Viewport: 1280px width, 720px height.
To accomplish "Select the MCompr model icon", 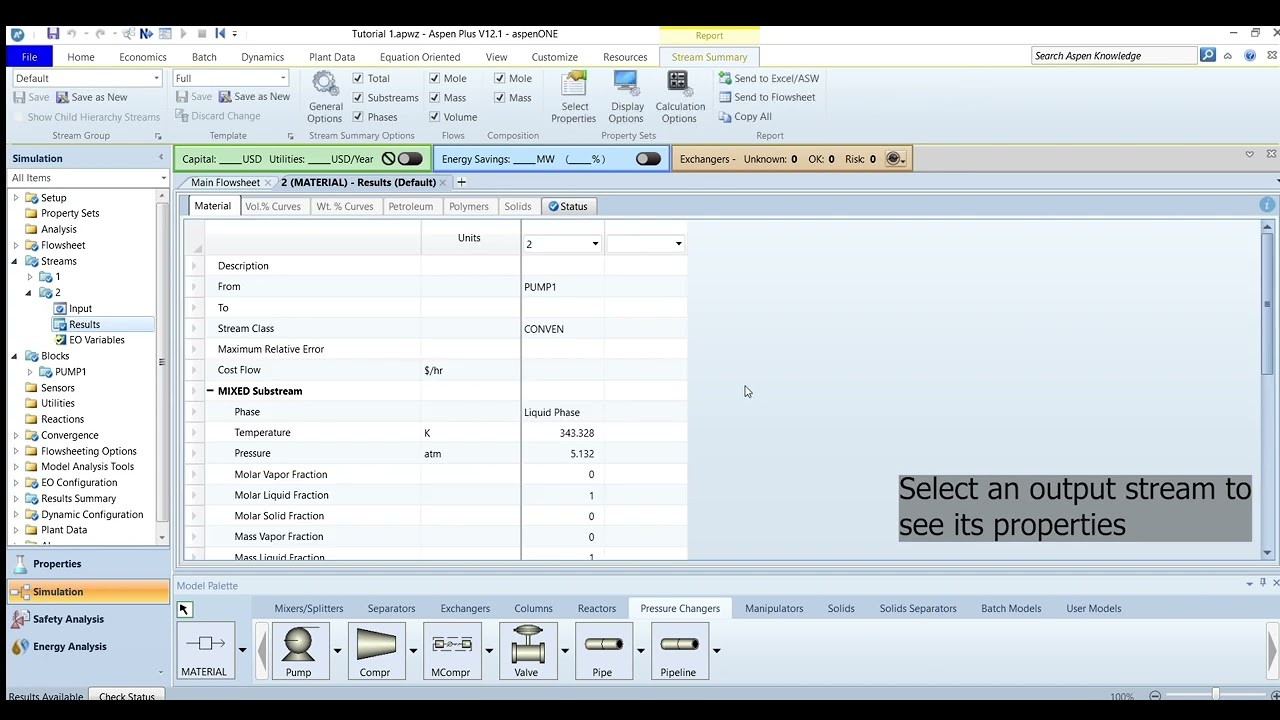I will (451, 651).
